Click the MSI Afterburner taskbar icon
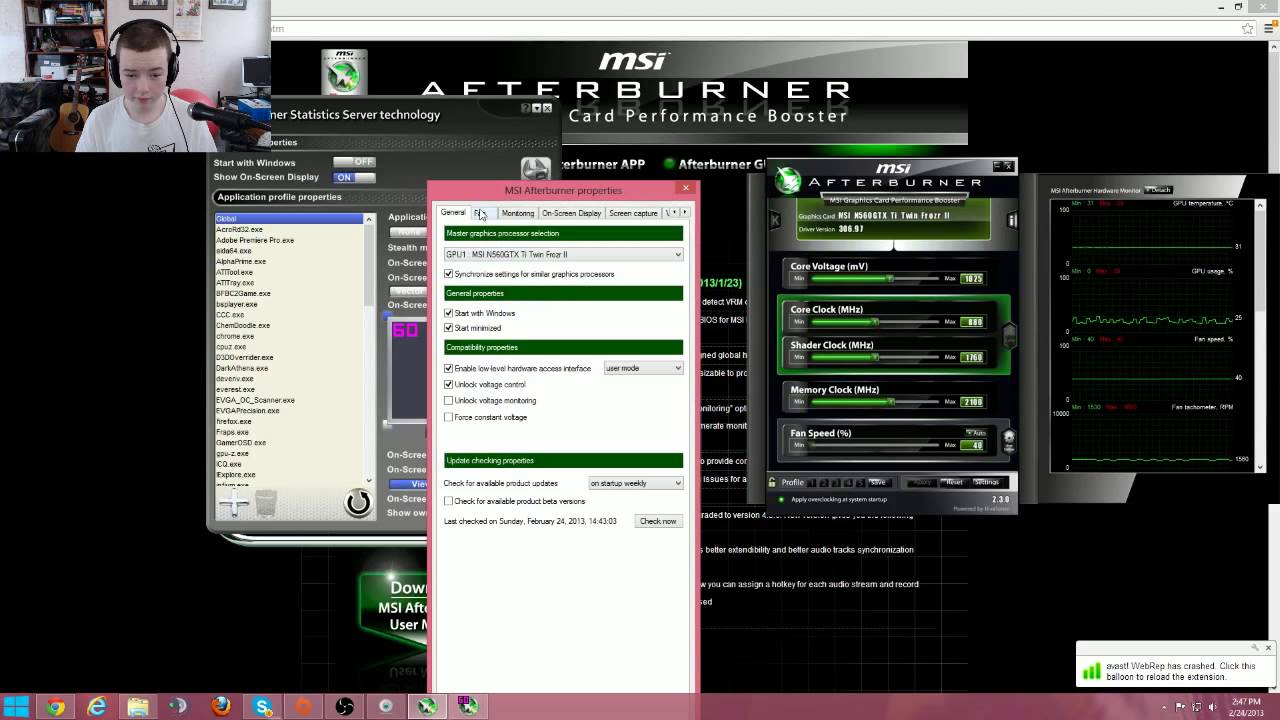Viewport: 1280px width, 720px height. tap(427, 707)
